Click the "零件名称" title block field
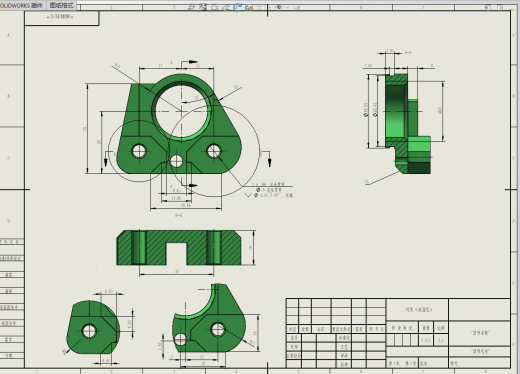520x374 pixels. coord(480,333)
